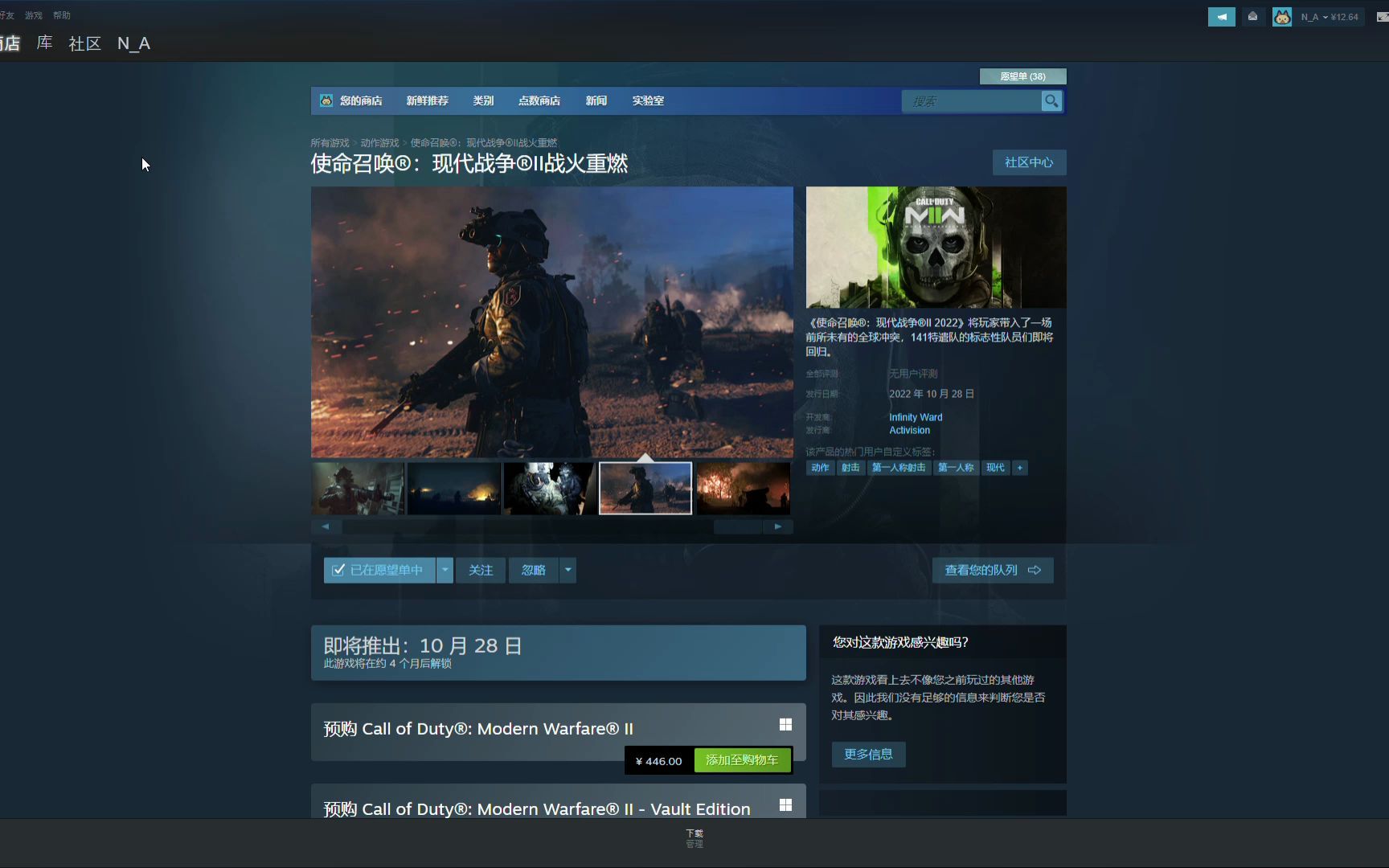
Task: Add a tag with the plus button
Action: 1019,468
